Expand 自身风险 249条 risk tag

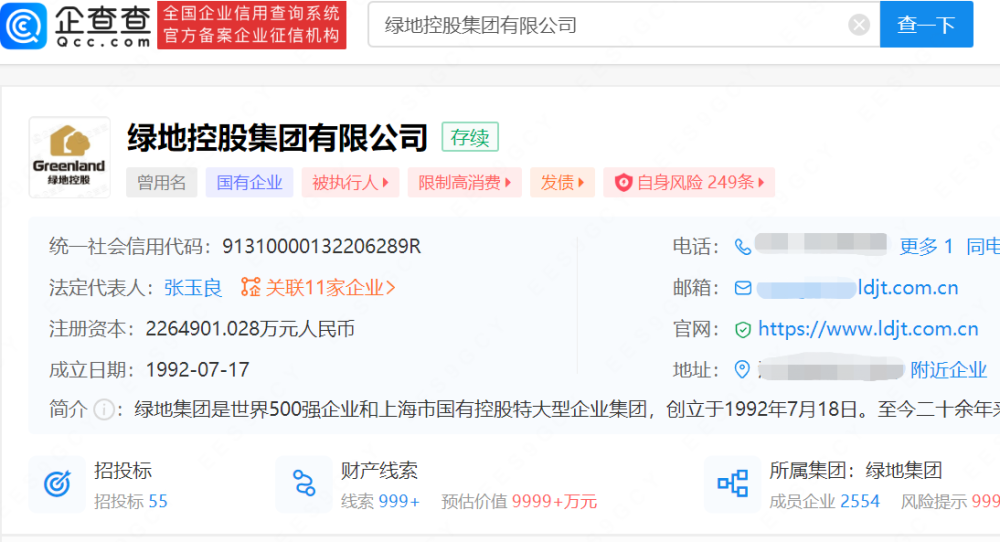coord(689,182)
